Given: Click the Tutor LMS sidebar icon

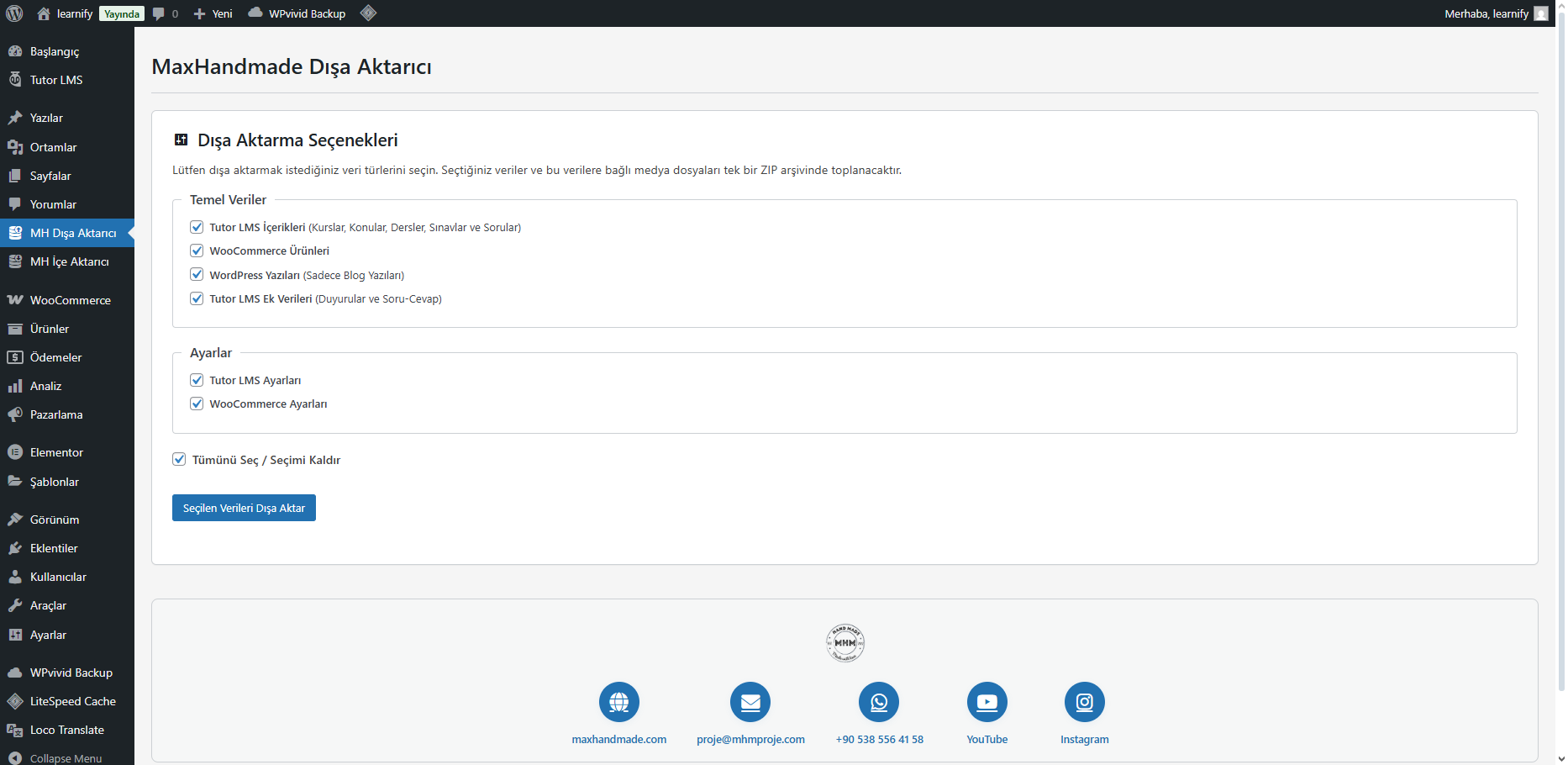Looking at the screenshot, I should click(15, 80).
